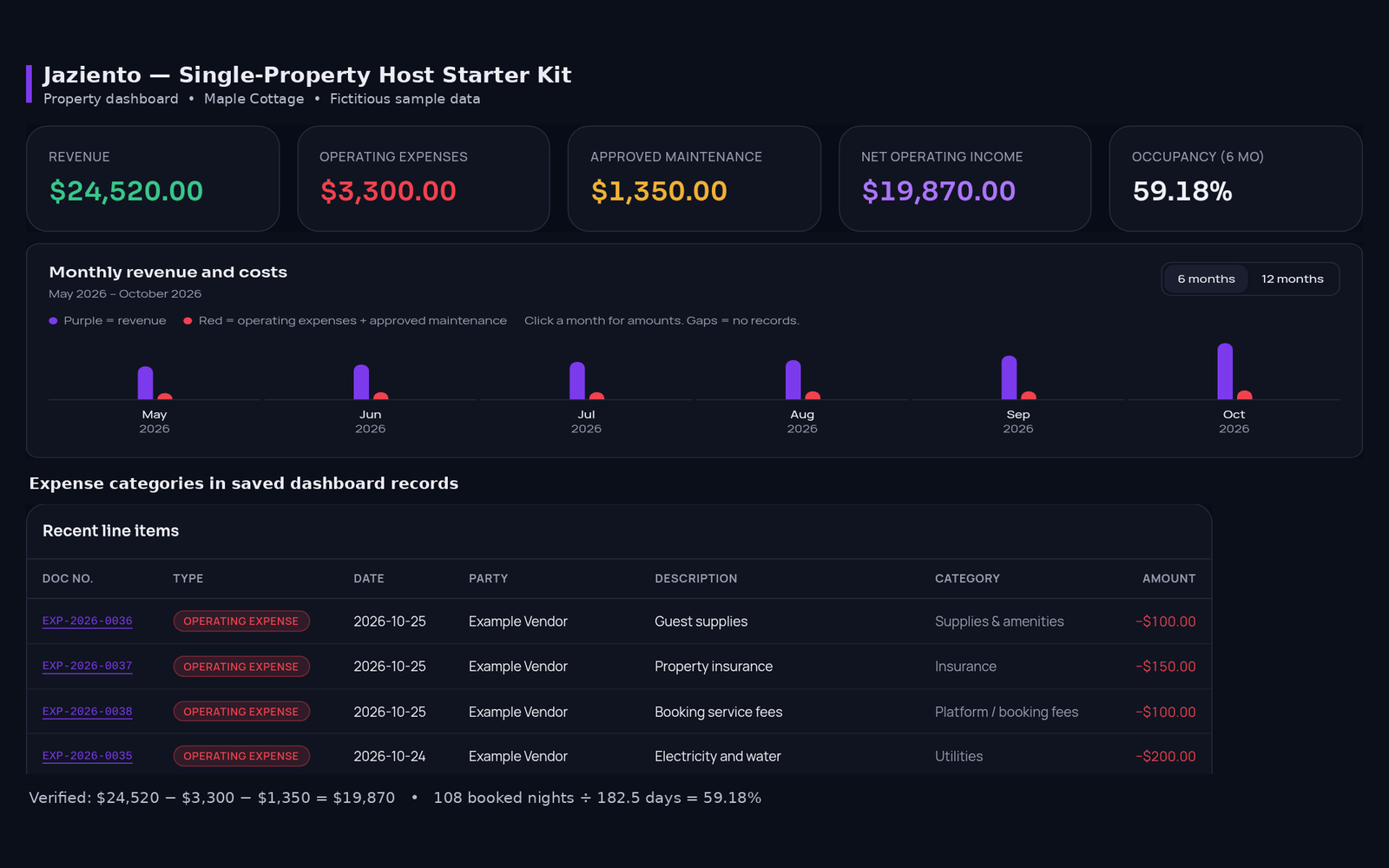Select the Jun 2026 chart month

371,386
